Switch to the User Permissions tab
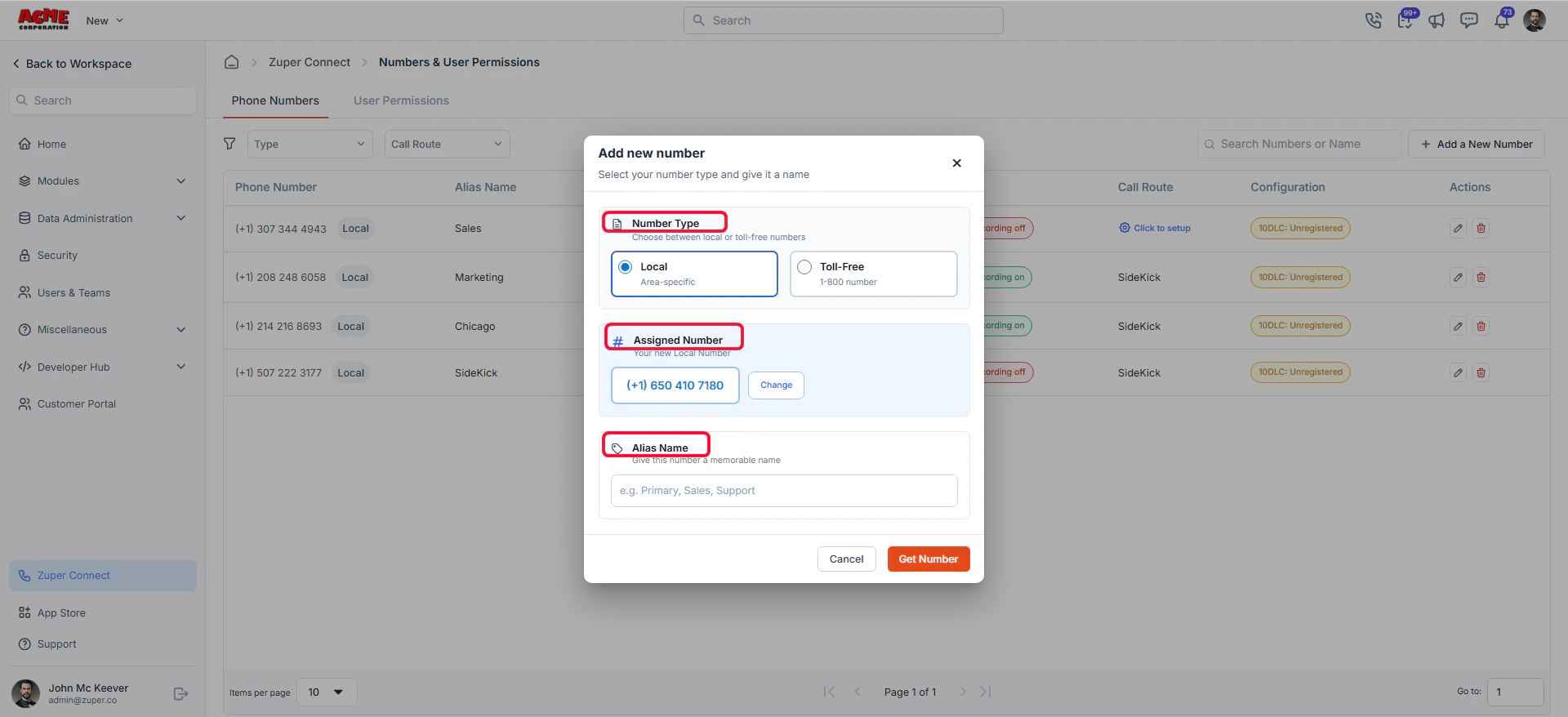Image resolution: width=1568 pixels, height=717 pixels. (401, 100)
